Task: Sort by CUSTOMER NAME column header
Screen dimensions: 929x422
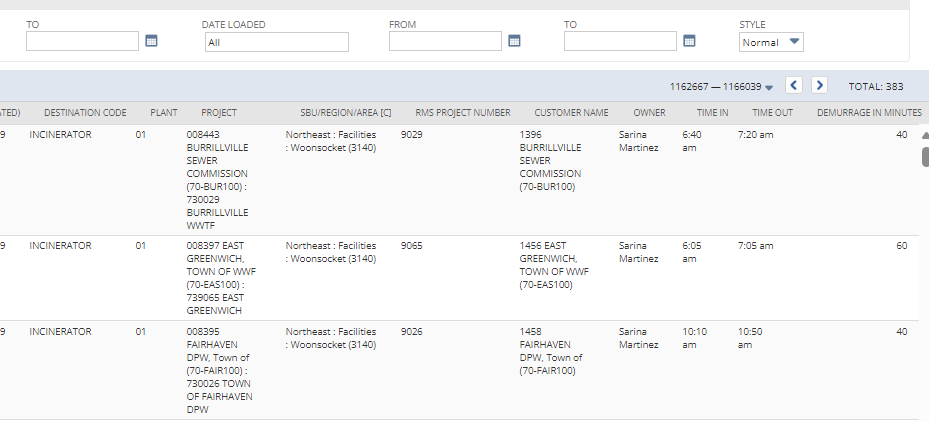Action: tap(571, 113)
